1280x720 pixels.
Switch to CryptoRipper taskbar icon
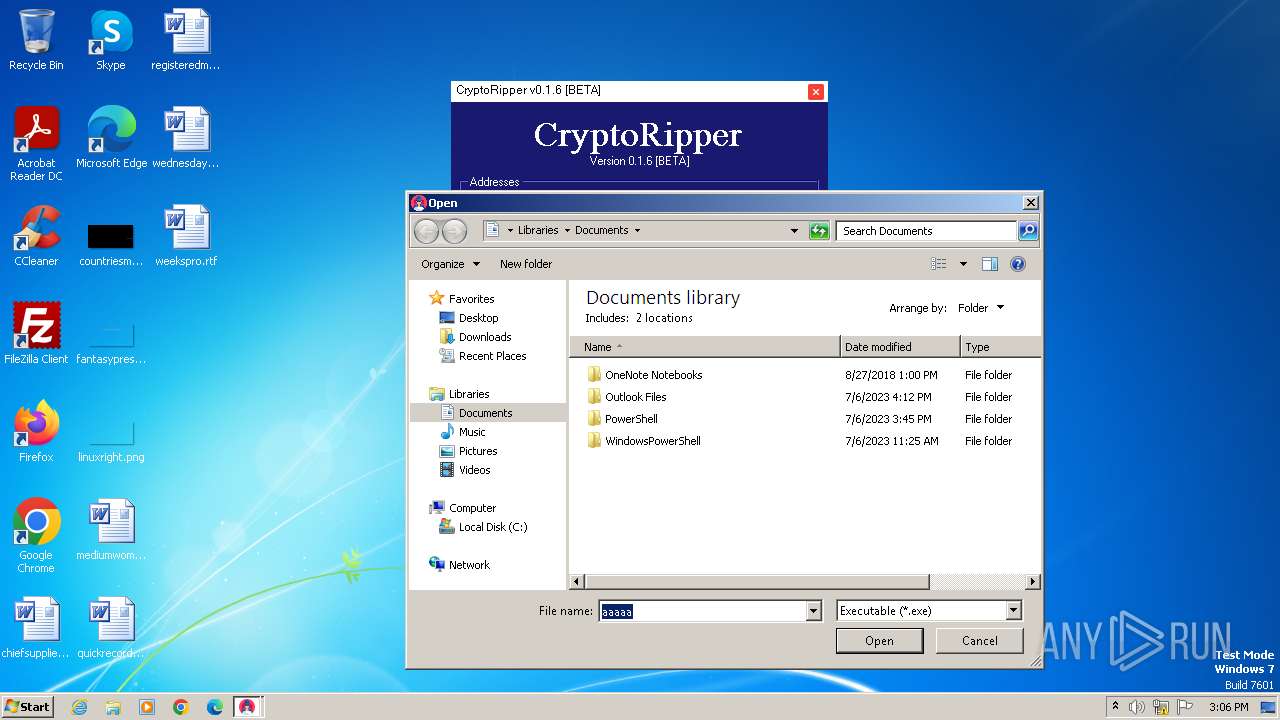click(x=247, y=707)
